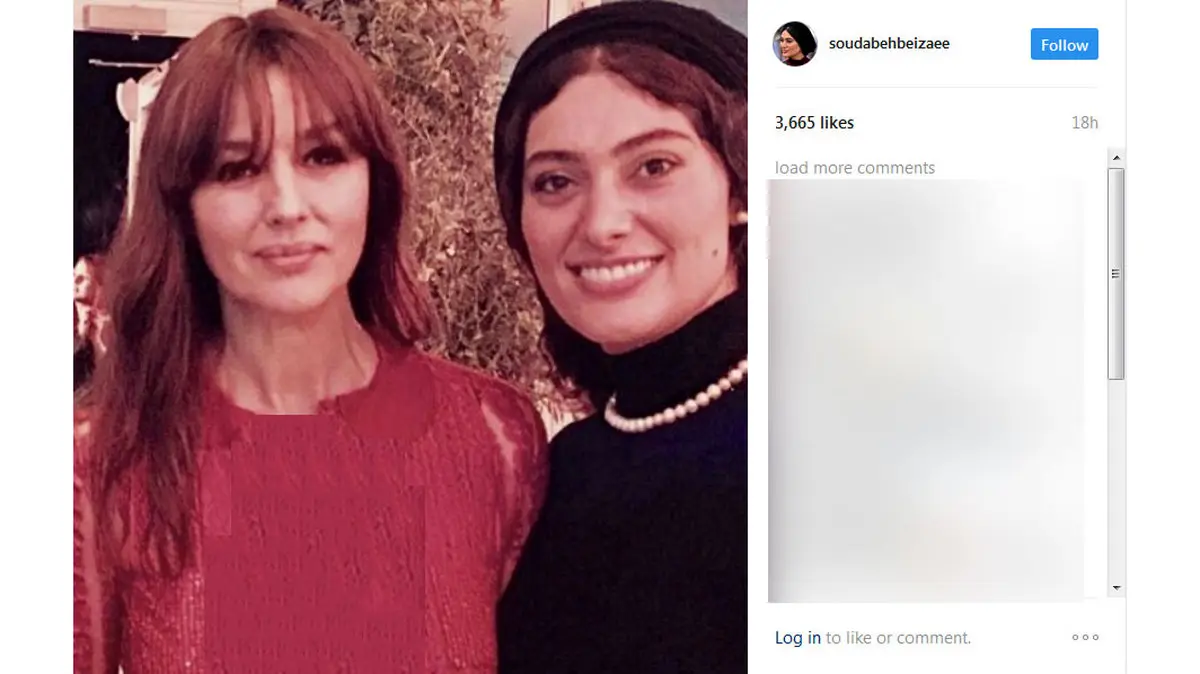Click the pearl necklace in the photo
This screenshot has height=674, width=1200.
tap(675, 401)
